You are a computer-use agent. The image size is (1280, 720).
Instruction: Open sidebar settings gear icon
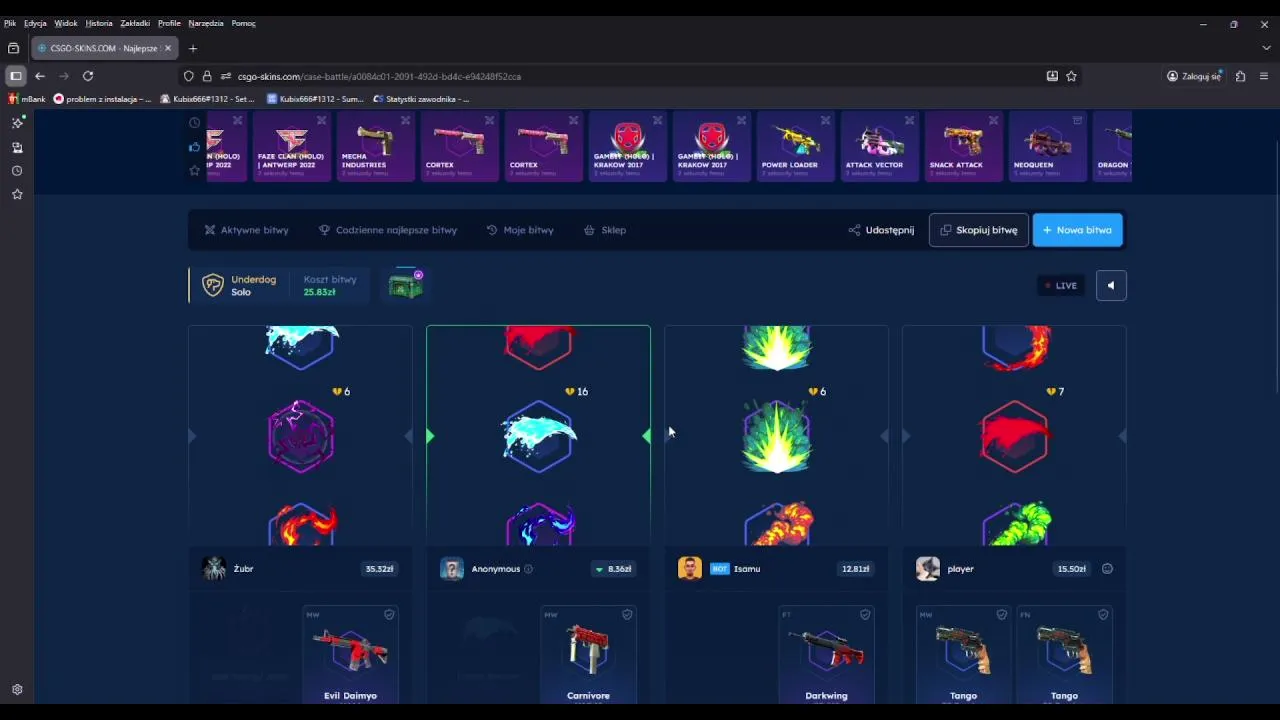[17, 690]
